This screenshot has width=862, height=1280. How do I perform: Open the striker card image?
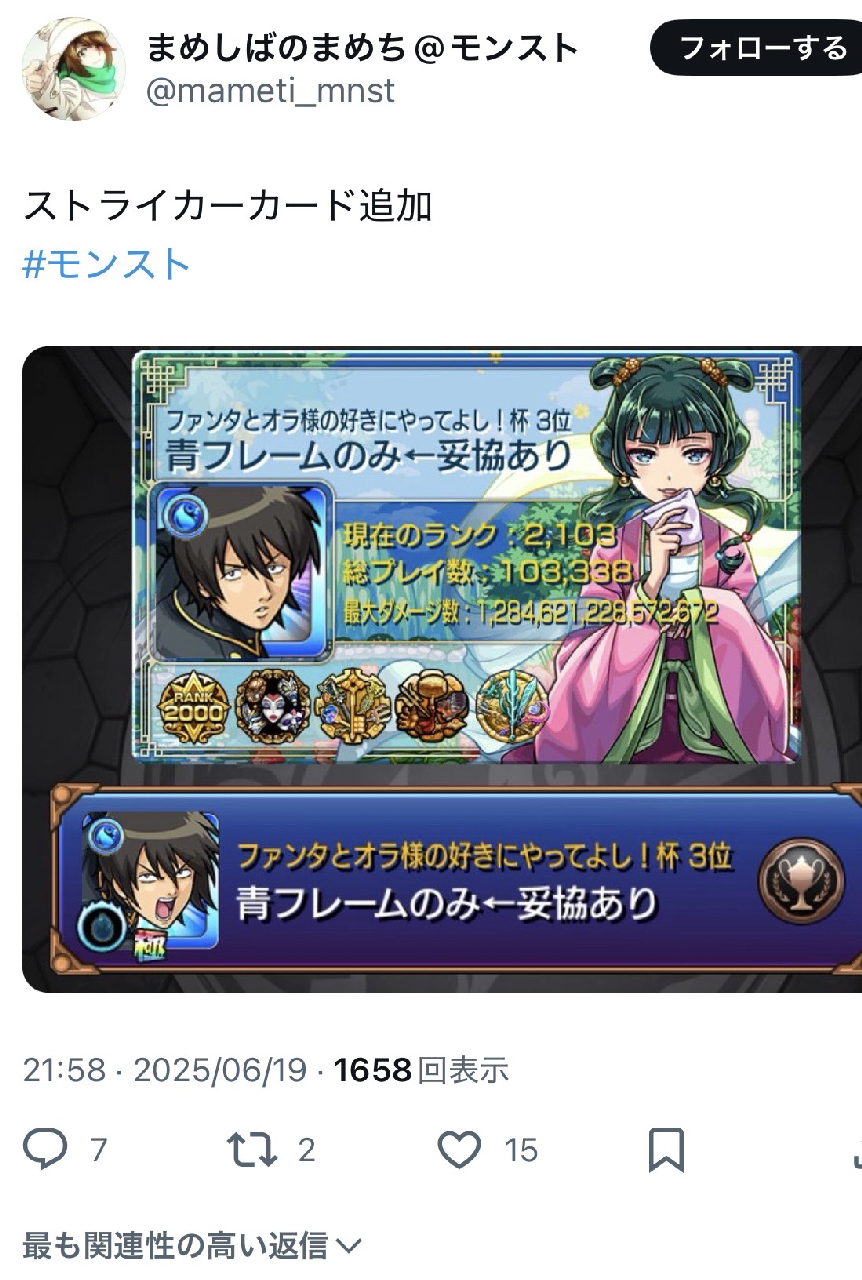tap(442, 669)
